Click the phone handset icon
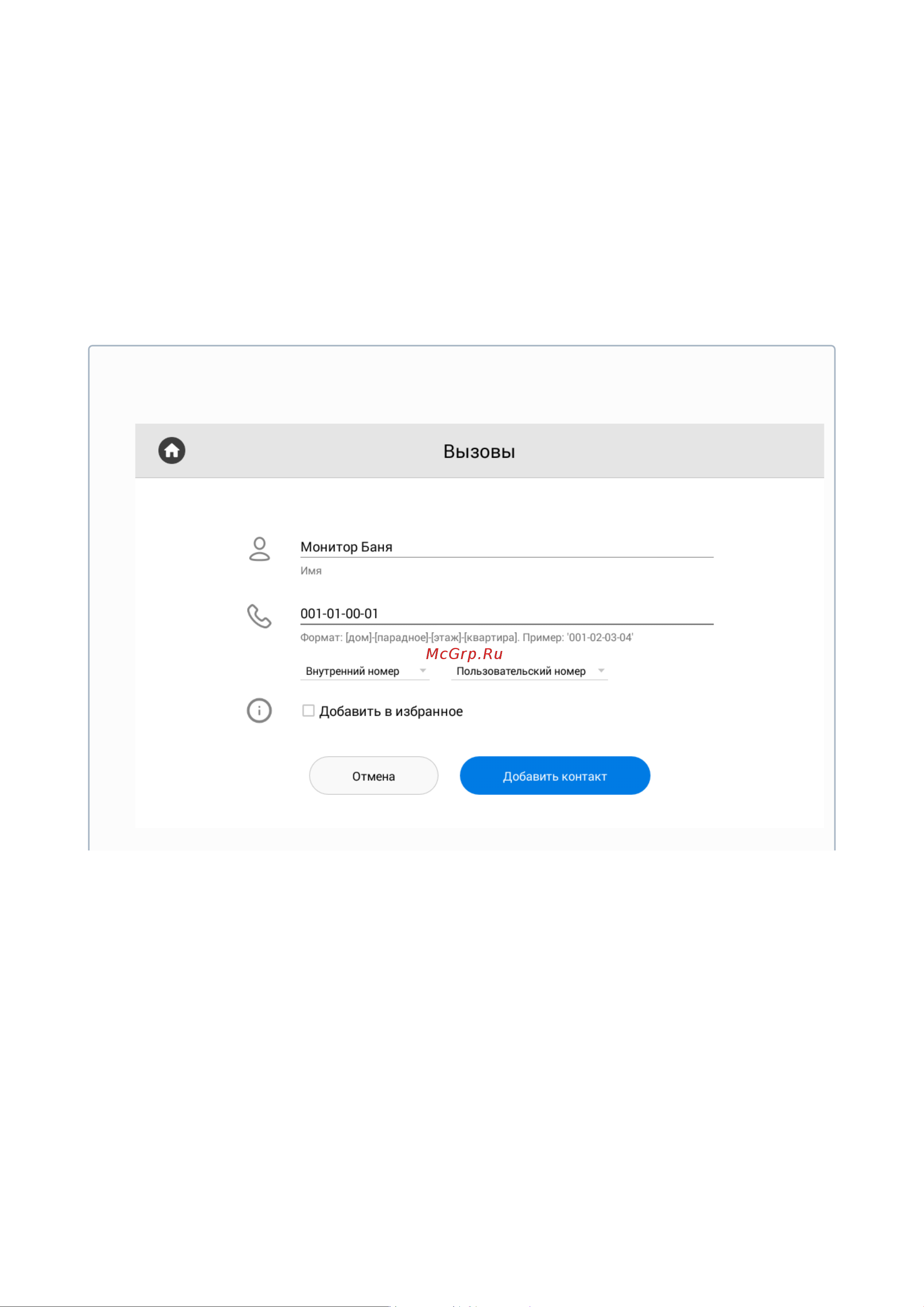This screenshot has height=1307, width=924. (x=259, y=616)
